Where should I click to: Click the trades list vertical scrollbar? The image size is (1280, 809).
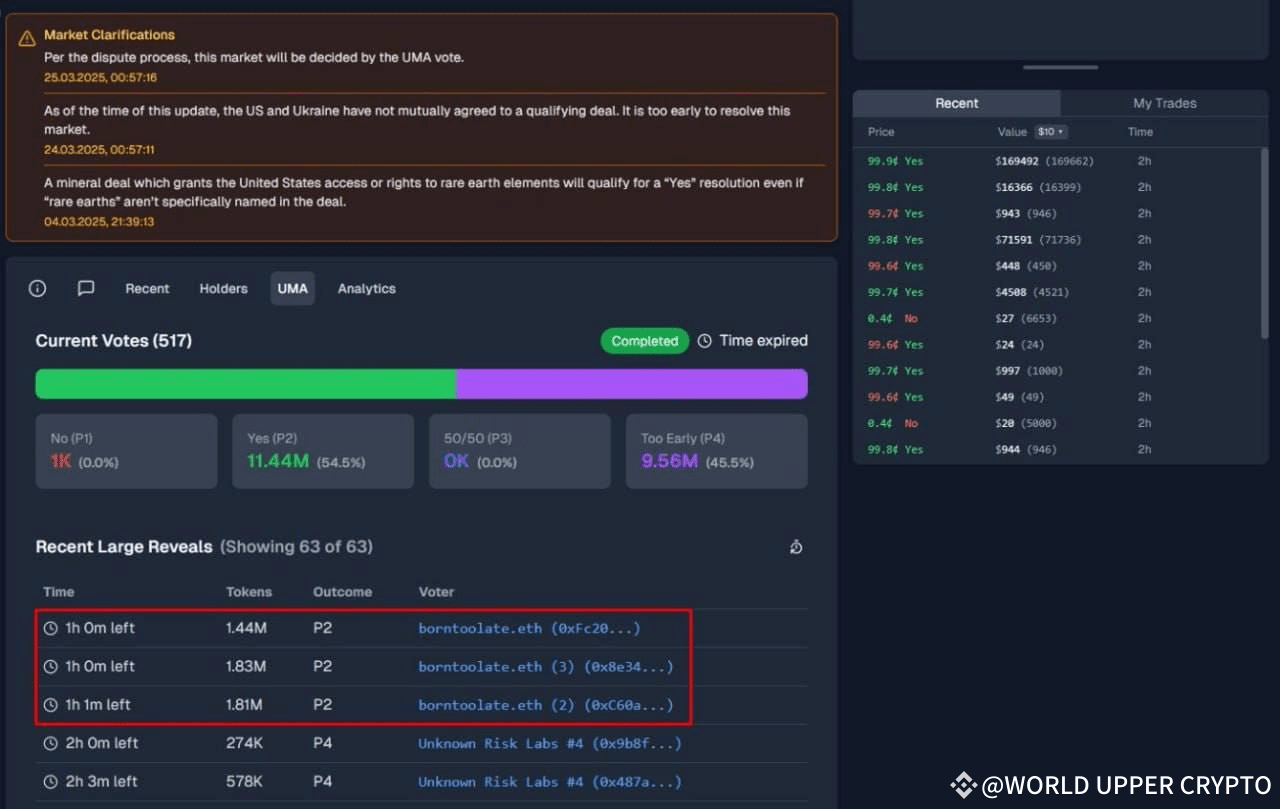tap(1264, 243)
